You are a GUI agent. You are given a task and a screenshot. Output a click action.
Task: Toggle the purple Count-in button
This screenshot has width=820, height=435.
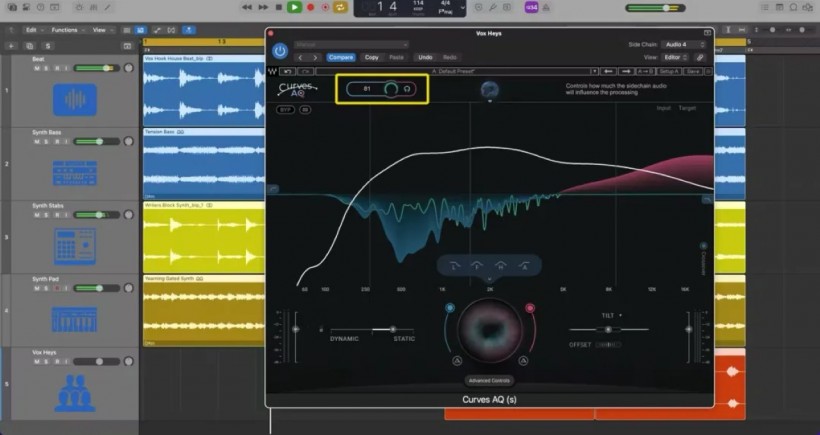point(531,7)
